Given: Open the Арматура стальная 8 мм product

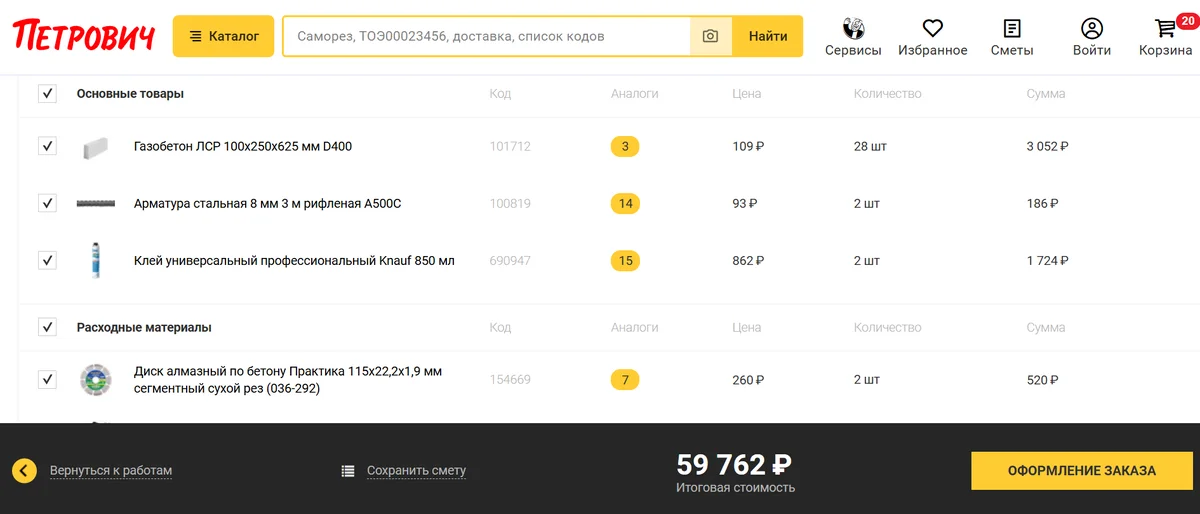Looking at the screenshot, I should click(x=267, y=204).
